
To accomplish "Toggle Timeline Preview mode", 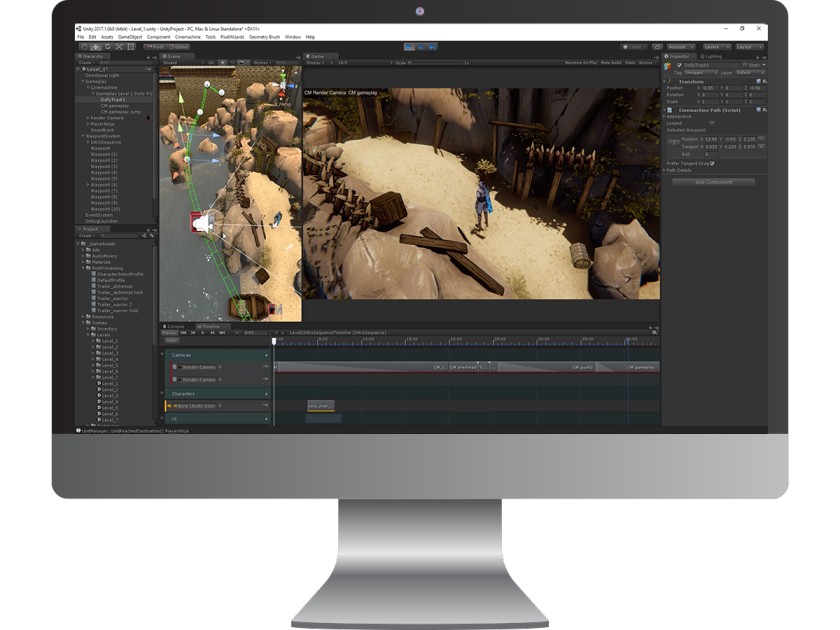I will [x=169, y=333].
